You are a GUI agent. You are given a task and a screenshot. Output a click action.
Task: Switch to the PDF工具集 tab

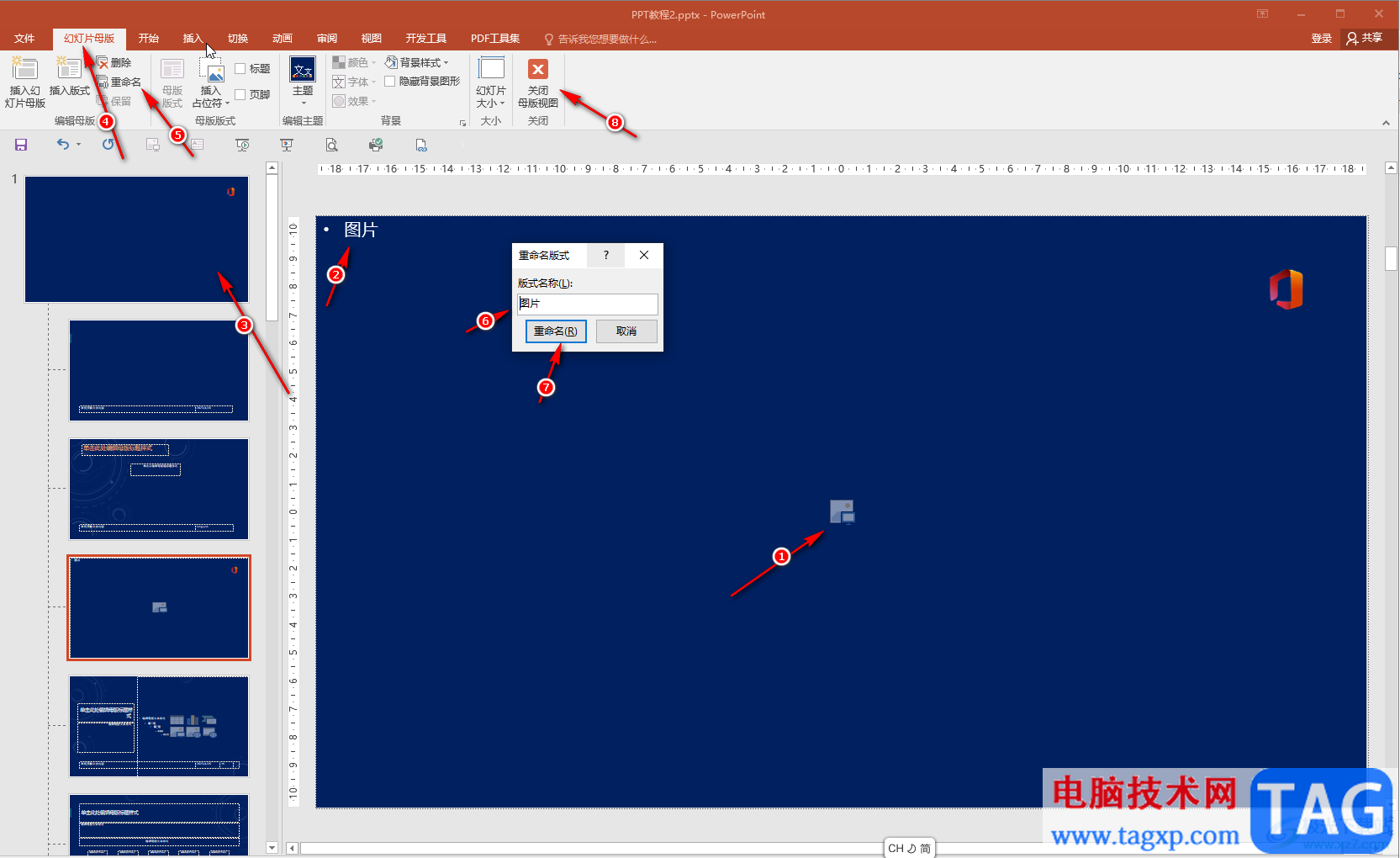click(x=495, y=39)
